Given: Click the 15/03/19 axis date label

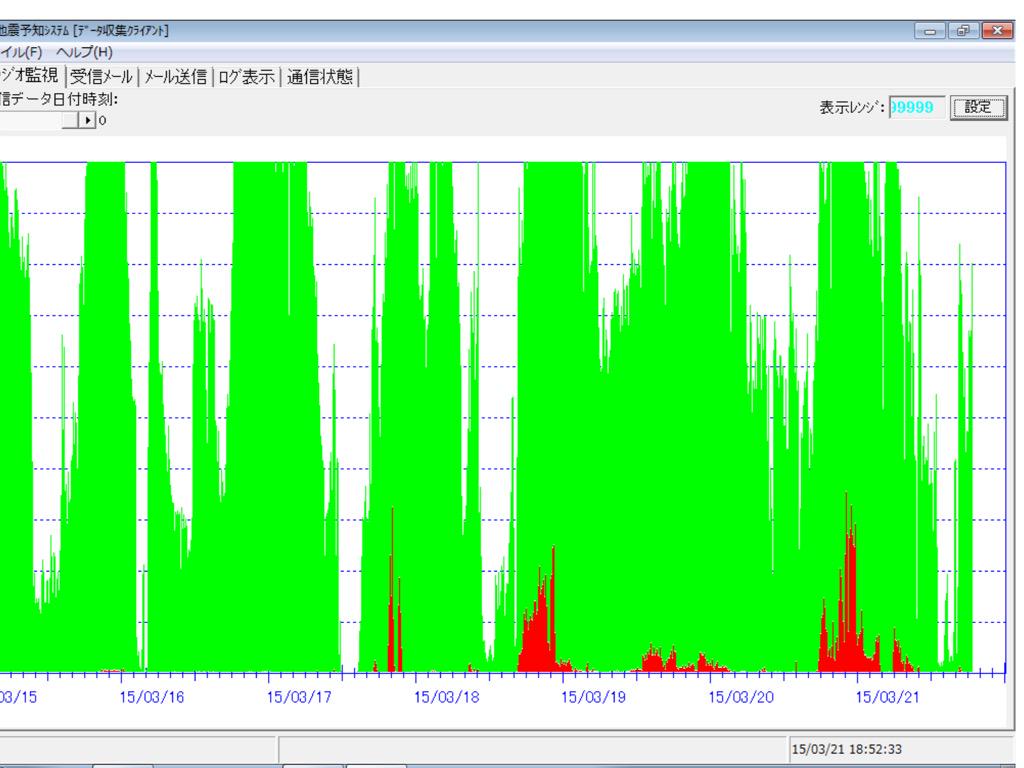Looking at the screenshot, I should coord(593,697).
